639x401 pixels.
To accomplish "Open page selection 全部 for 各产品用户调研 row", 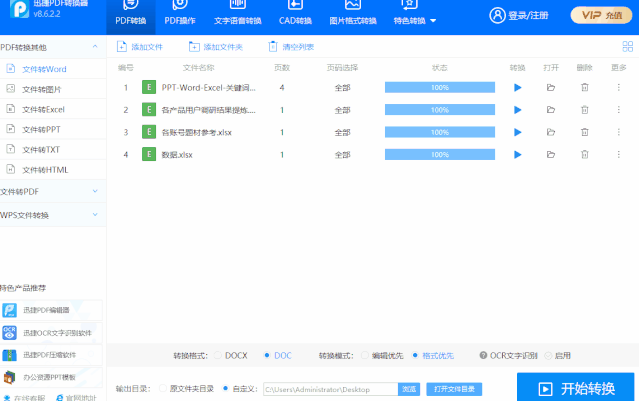I will [x=342, y=110].
